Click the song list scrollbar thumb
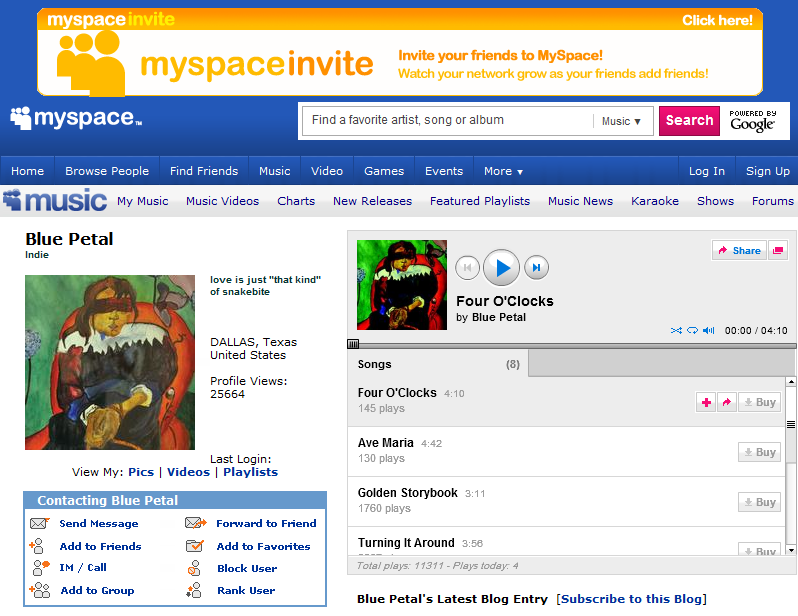 click(x=791, y=424)
